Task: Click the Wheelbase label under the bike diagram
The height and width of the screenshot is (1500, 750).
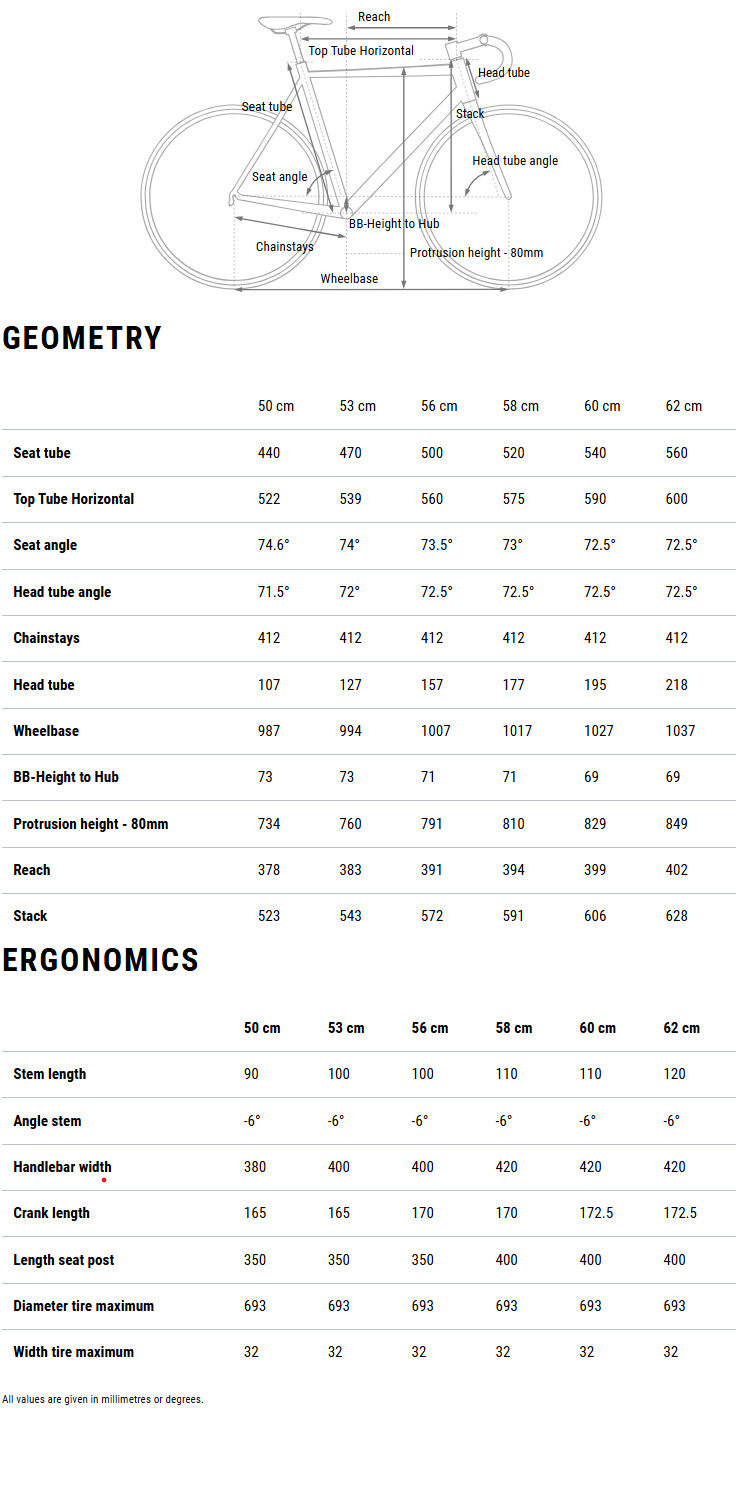Action: [x=349, y=279]
